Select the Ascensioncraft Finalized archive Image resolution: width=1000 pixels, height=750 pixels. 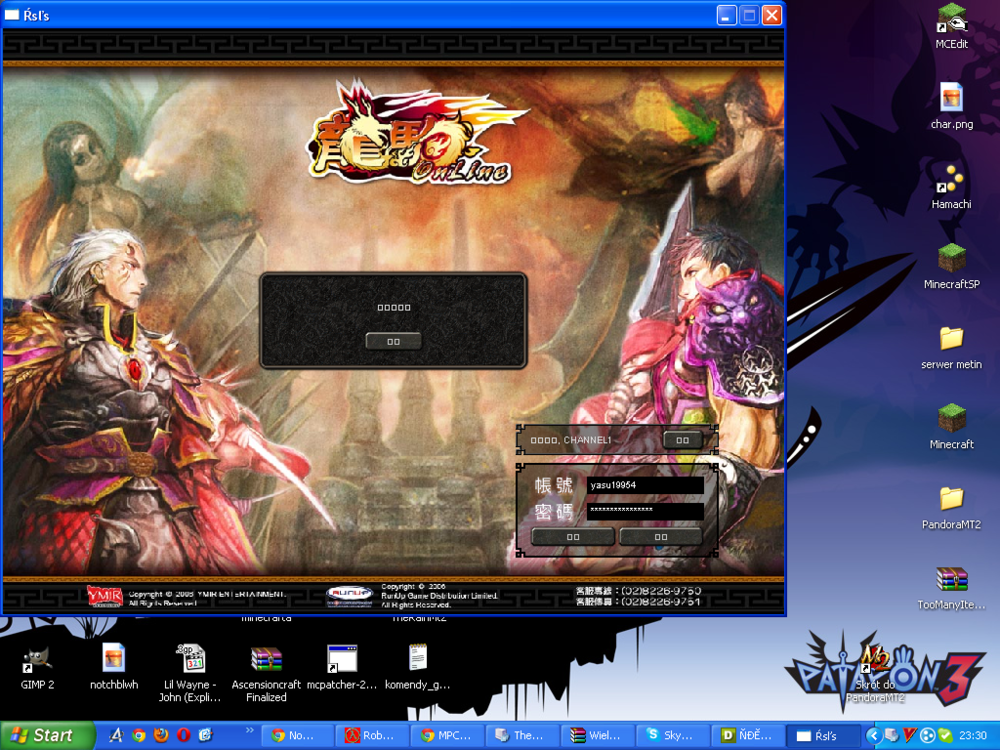pos(266,673)
